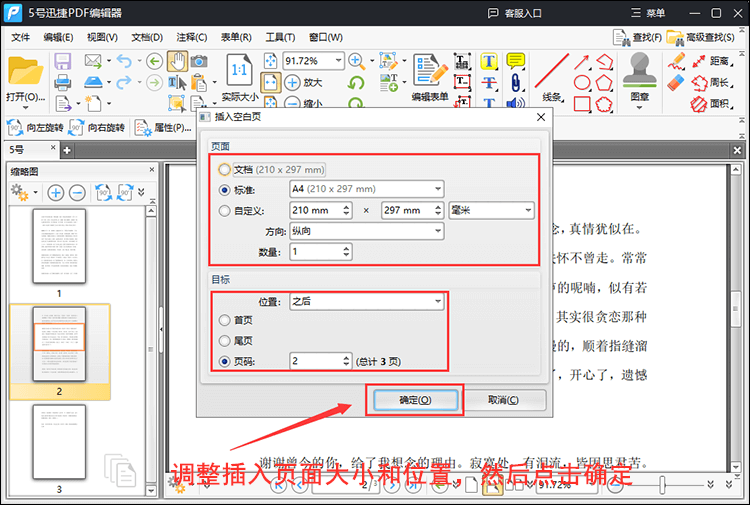
Task: Choose 页码 as insert target
Action: click(x=224, y=362)
